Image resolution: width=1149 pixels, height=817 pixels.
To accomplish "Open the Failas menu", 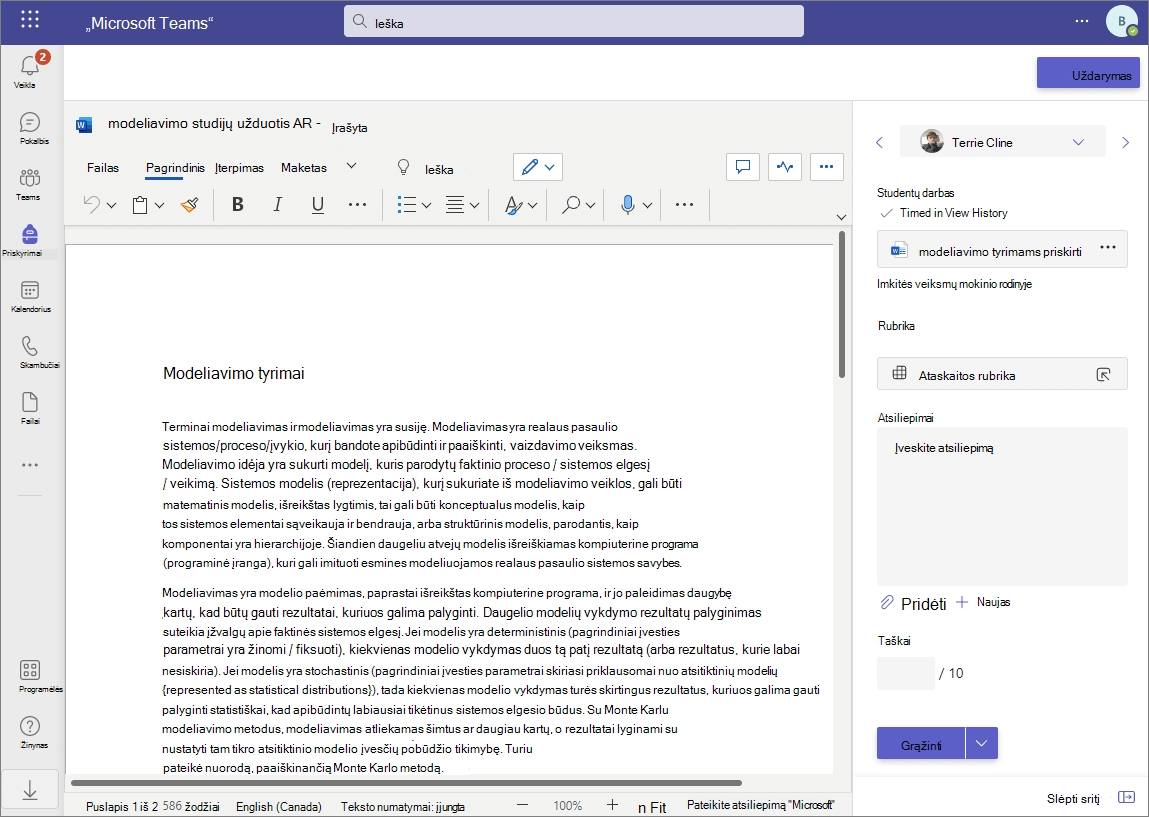I will (103, 168).
